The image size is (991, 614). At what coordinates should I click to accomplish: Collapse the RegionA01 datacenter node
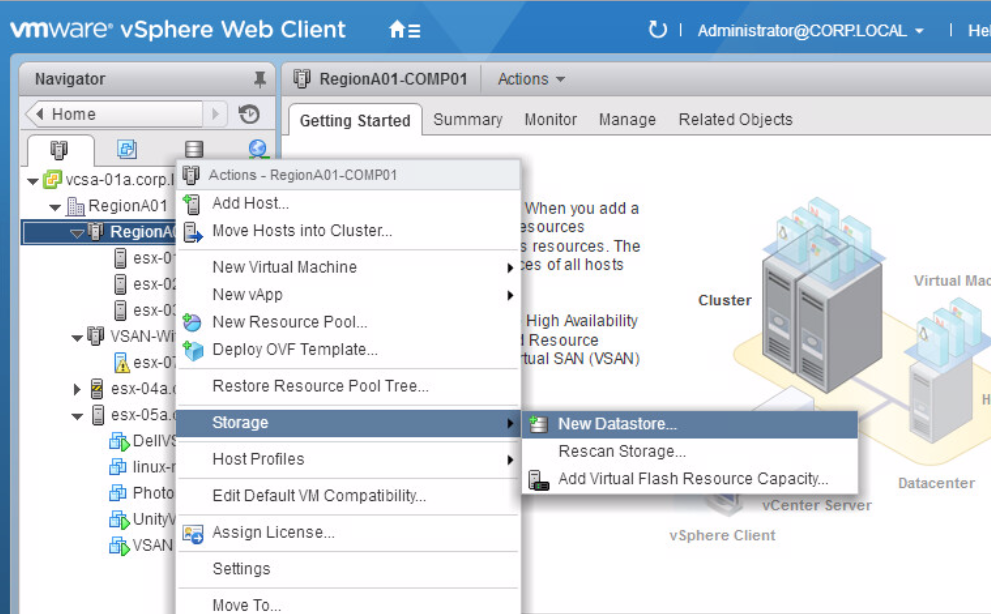(x=55, y=207)
